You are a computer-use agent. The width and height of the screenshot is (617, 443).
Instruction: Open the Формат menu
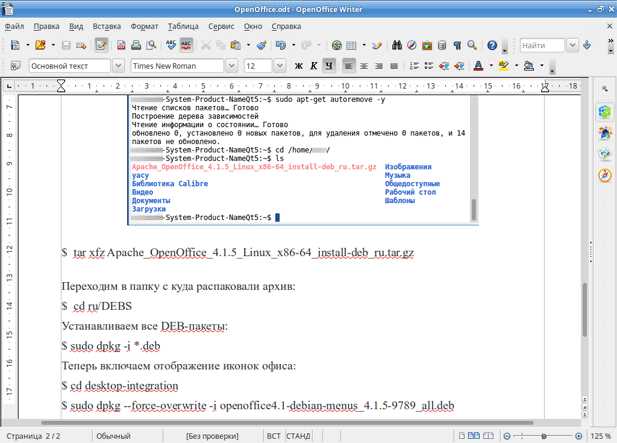click(144, 26)
